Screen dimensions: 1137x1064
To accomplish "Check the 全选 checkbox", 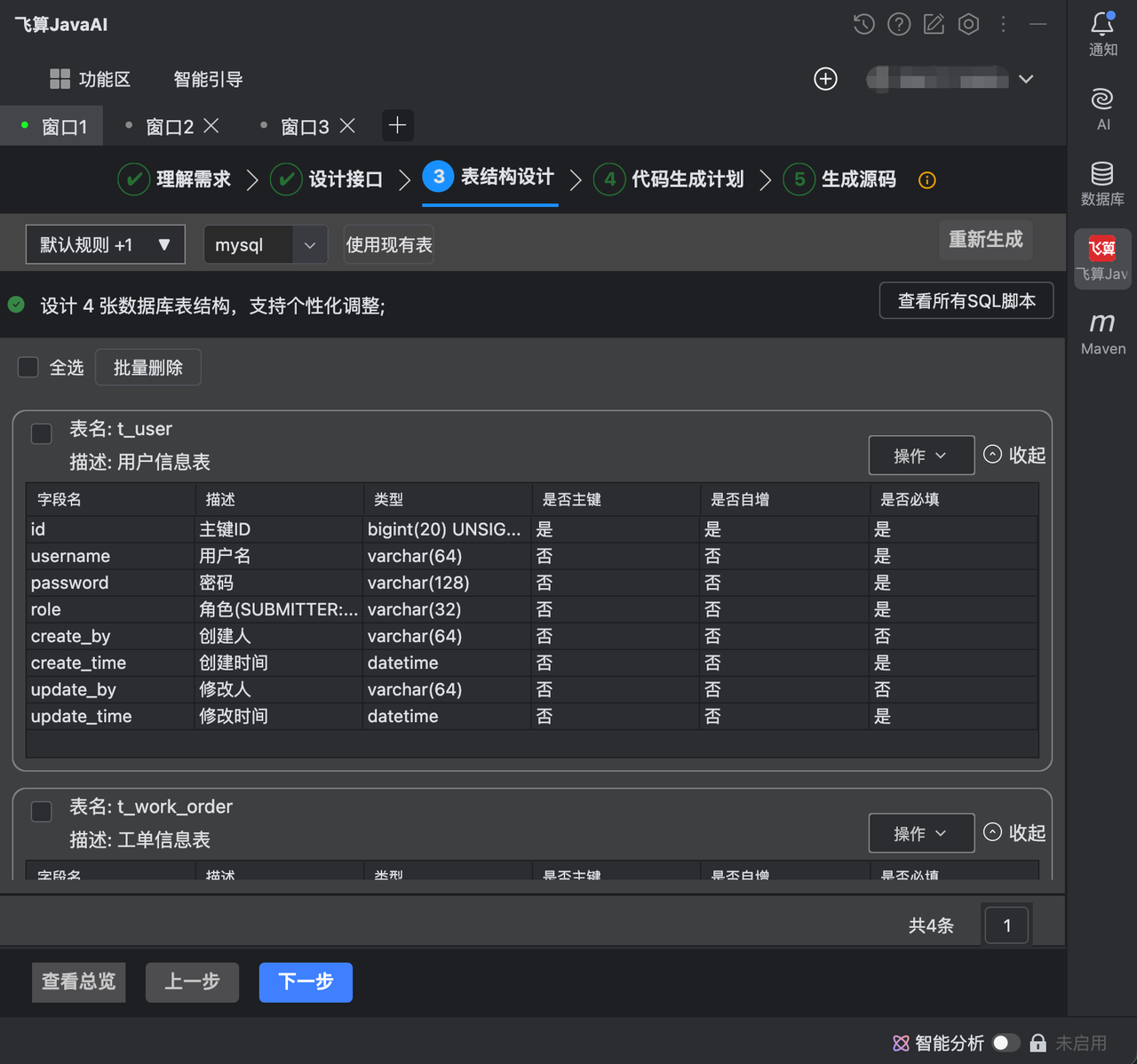I will (x=28, y=368).
